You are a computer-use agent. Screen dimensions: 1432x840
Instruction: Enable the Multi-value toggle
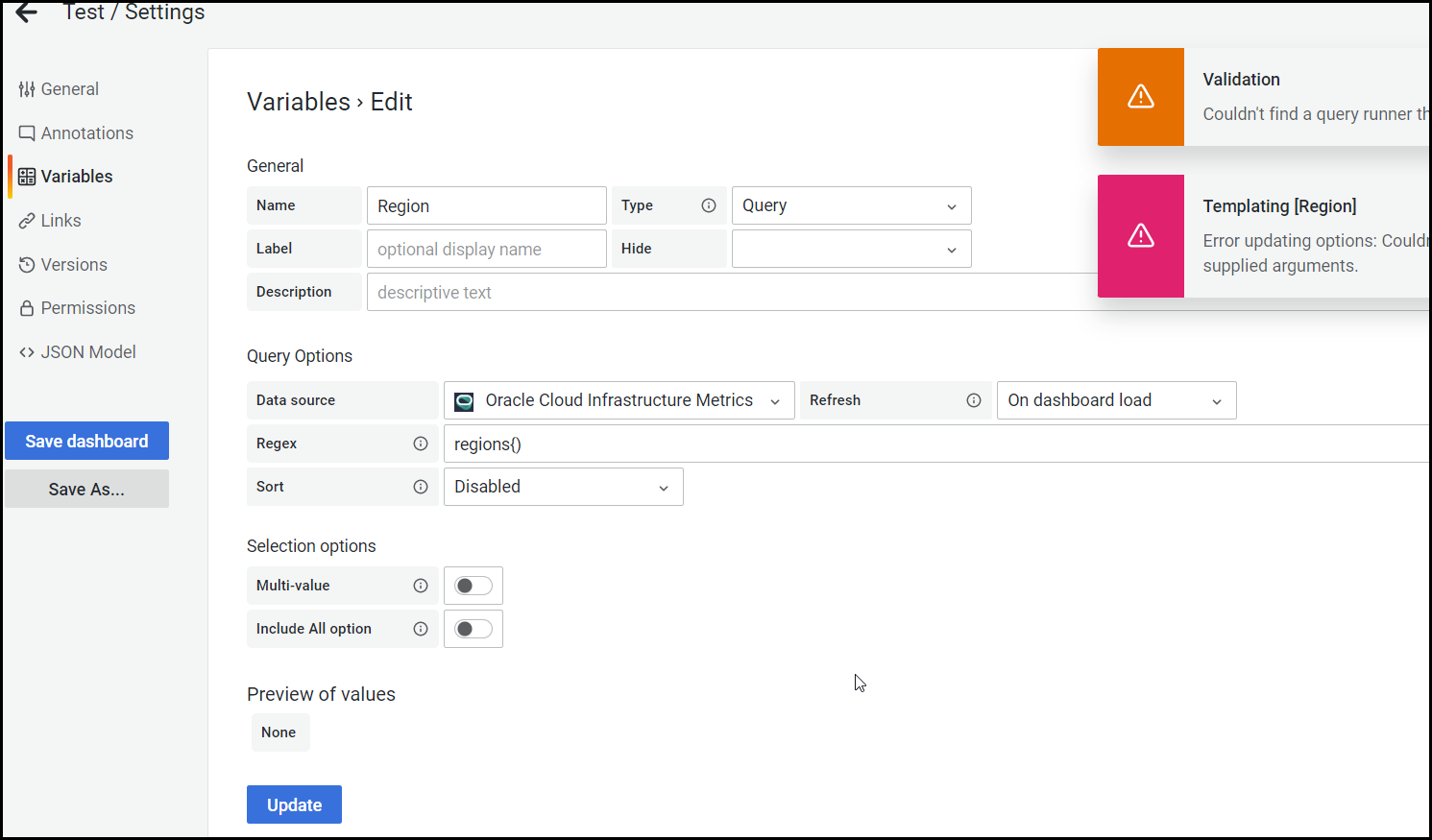[473, 585]
